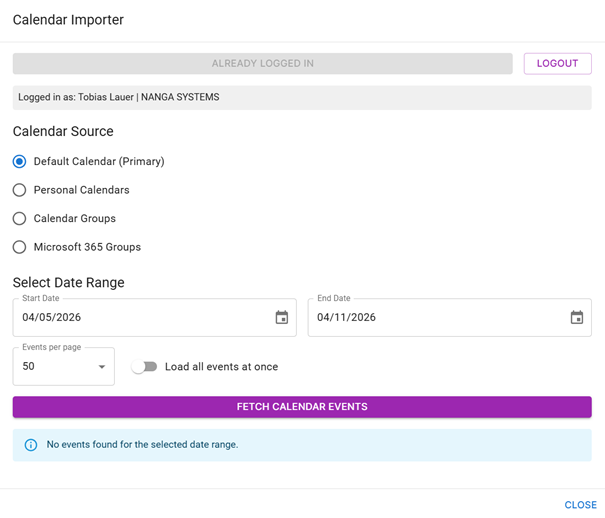This screenshot has height=518, width=605.
Task: Click the Fetch Calendar Events button
Action: 302,407
